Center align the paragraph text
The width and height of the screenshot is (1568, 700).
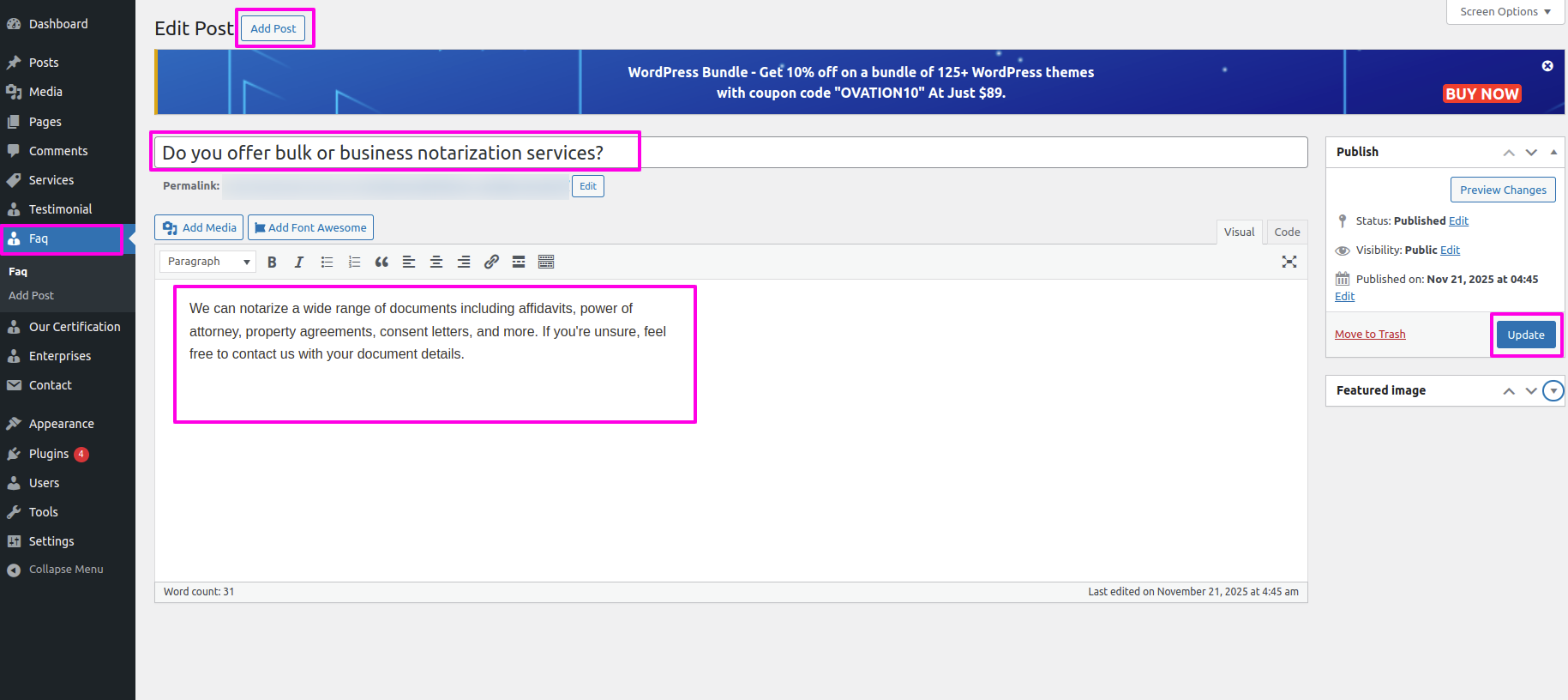436,262
